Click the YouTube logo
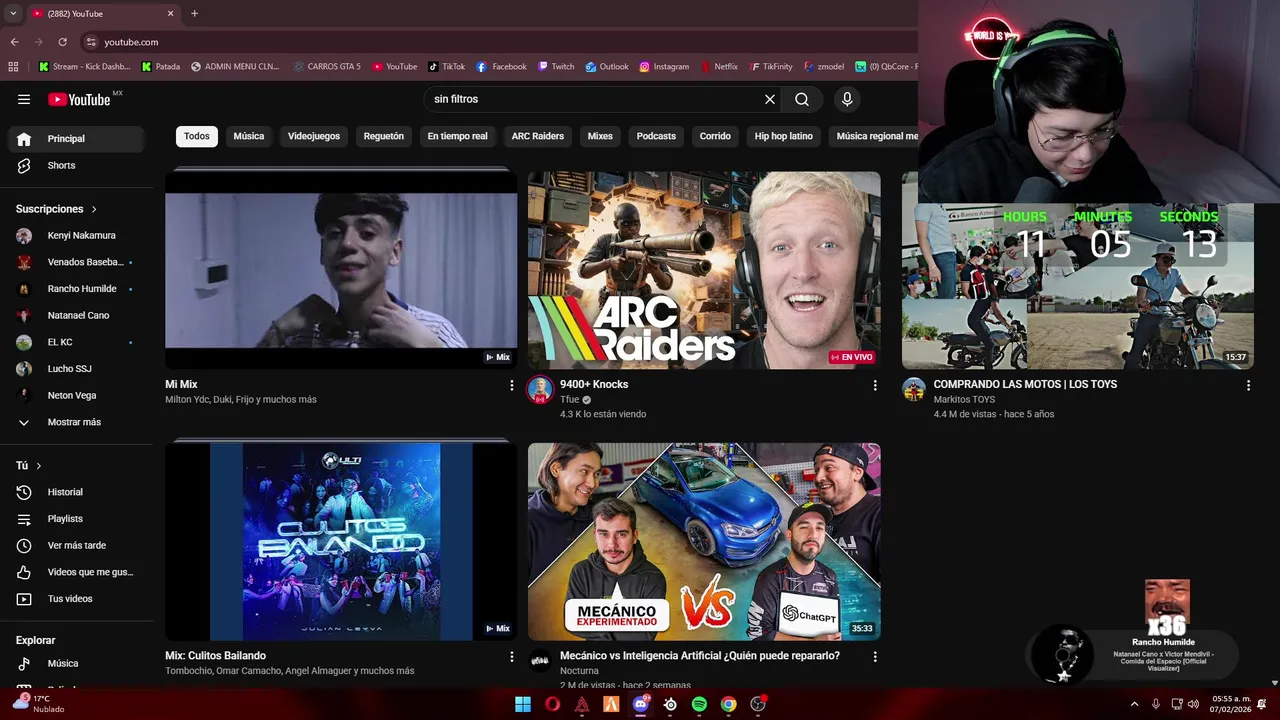The image size is (1280, 720). 79,99
